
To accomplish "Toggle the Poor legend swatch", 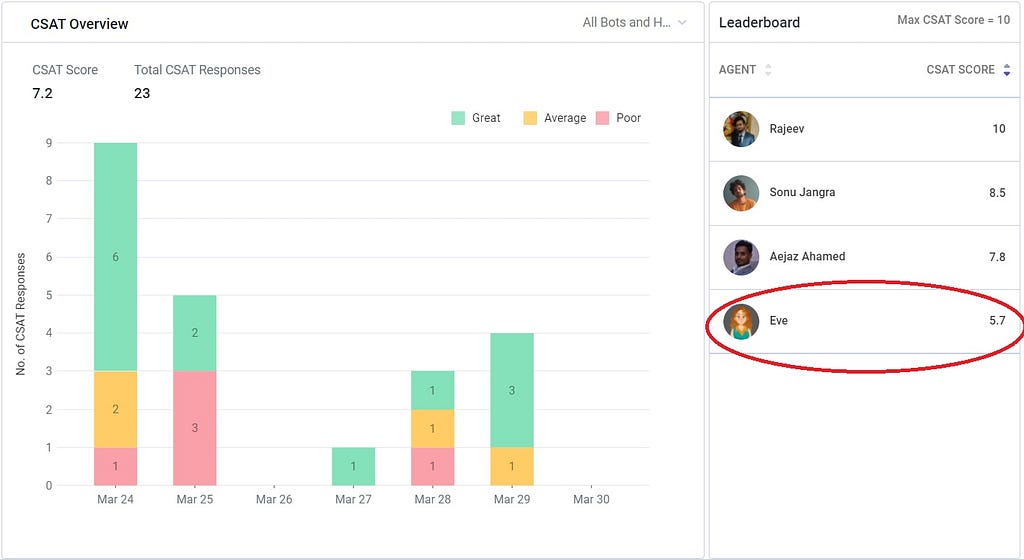I will pyautogui.click(x=602, y=118).
